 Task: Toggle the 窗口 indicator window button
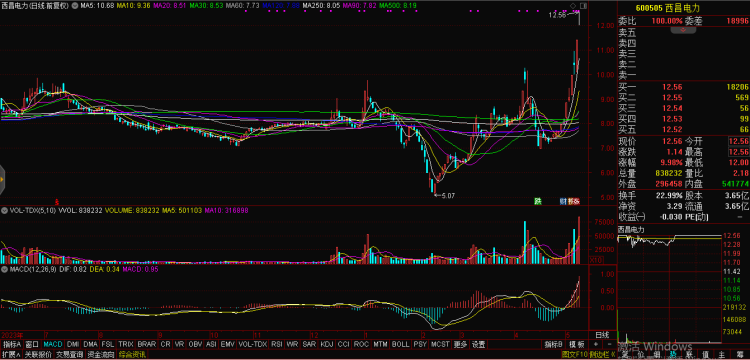pyautogui.click(x=32, y=344)
